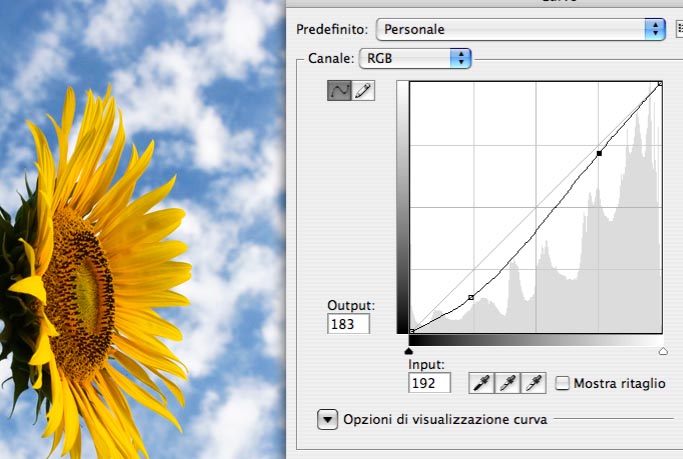The width and height of the screenshot is (683, 459).
Task: Expand Opzioni di visualizzazione curva
Action: click(x=328, y=419)
